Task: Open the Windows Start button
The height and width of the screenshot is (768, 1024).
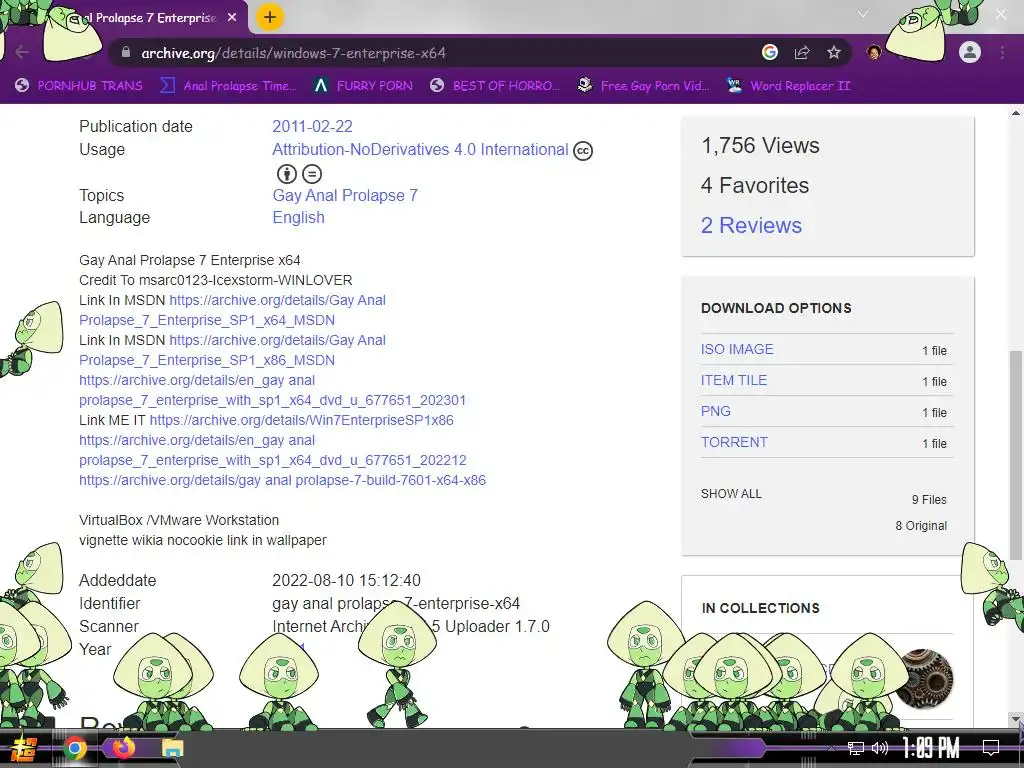Action: click(x=23, y=748)
